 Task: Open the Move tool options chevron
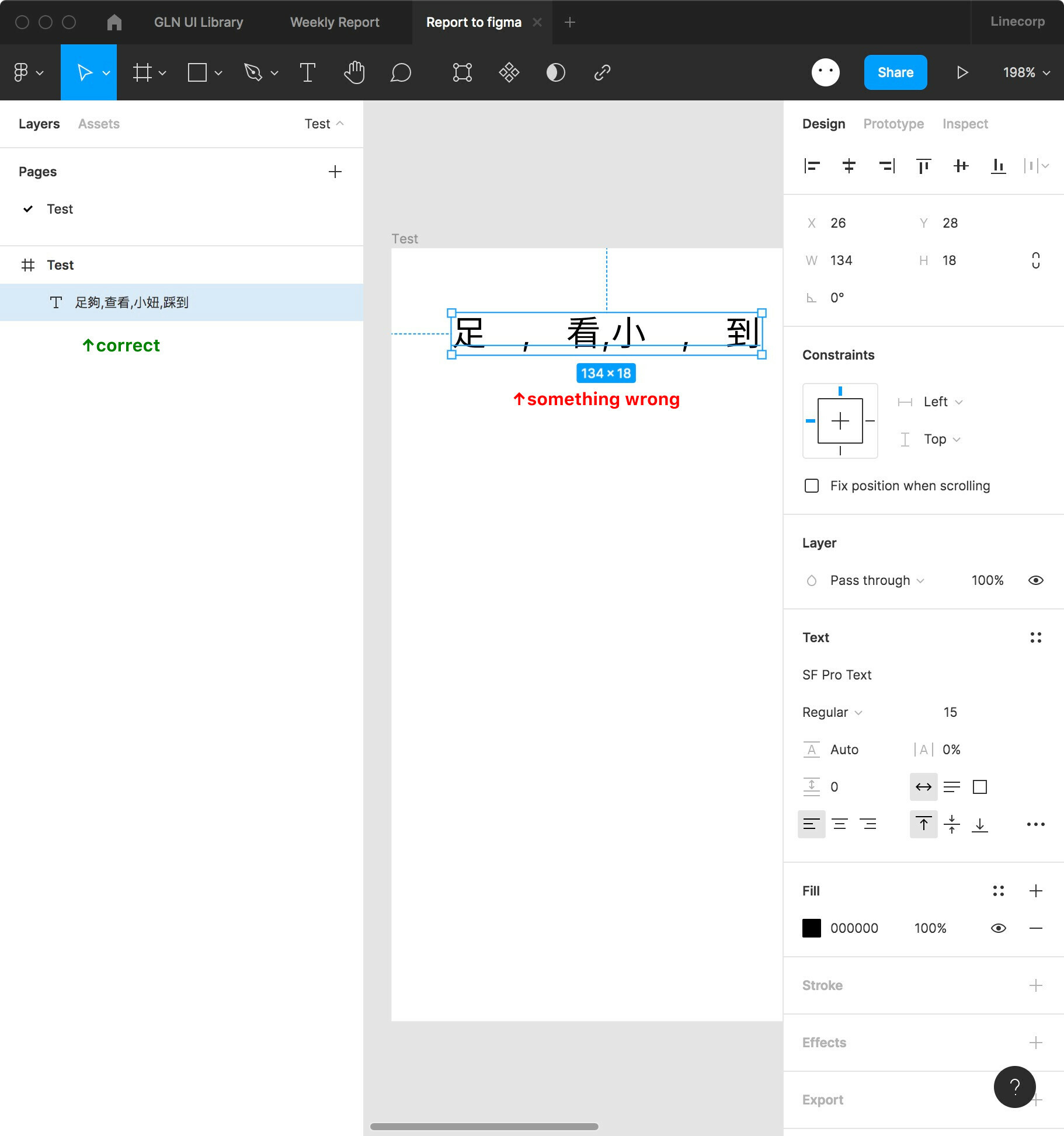[106, 73]
